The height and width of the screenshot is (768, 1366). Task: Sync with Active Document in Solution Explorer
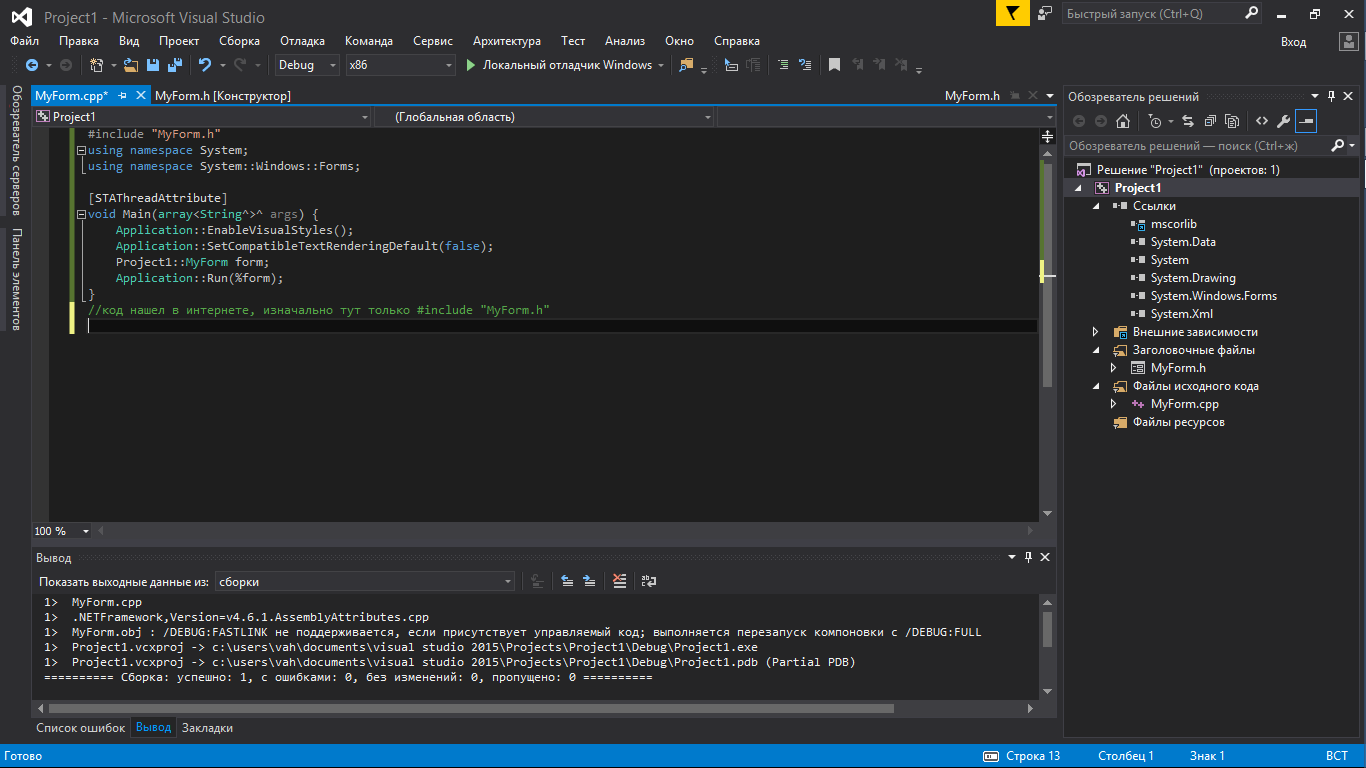(1188, 121)
